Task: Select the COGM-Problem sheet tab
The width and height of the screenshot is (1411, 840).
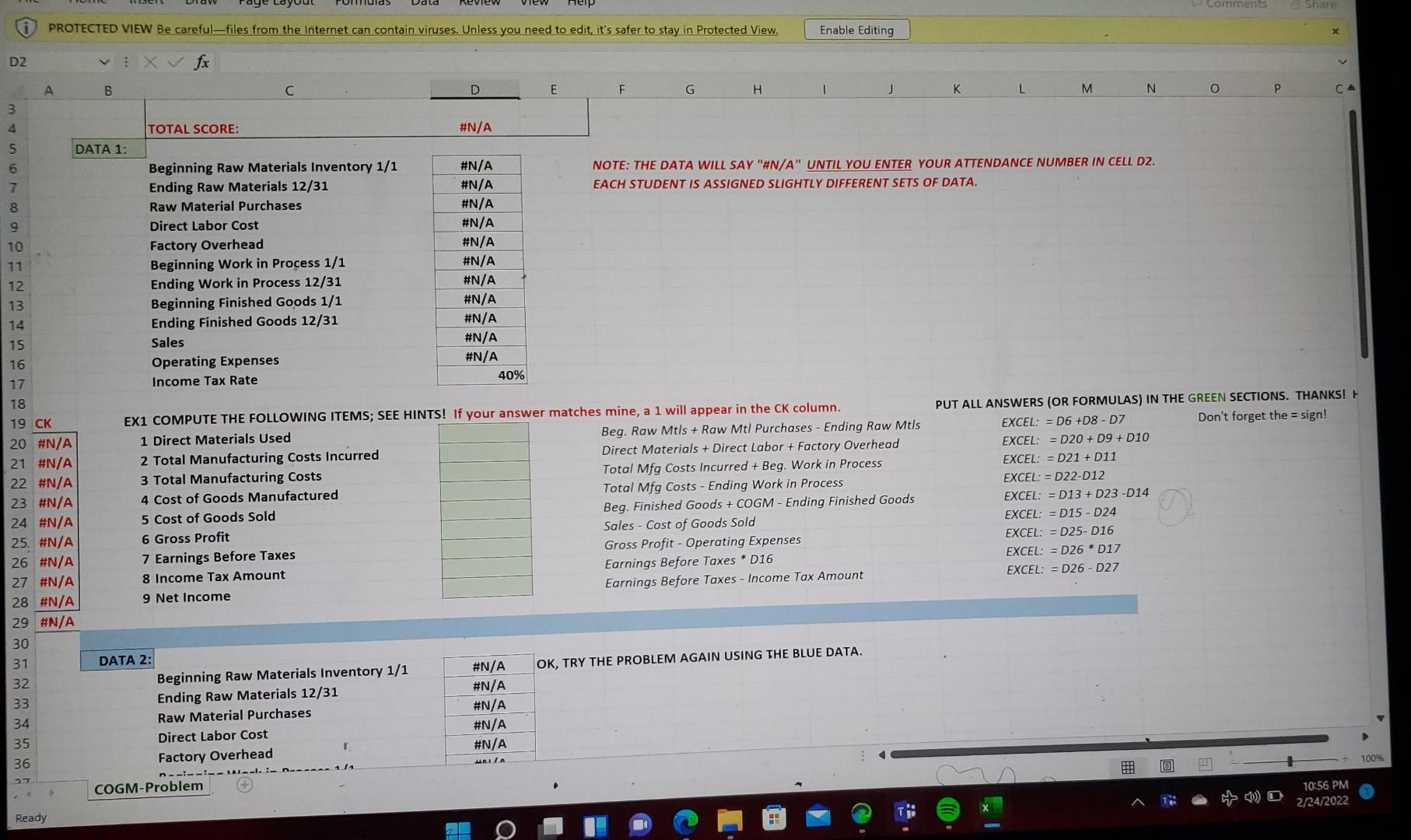Action: (149, 788)
